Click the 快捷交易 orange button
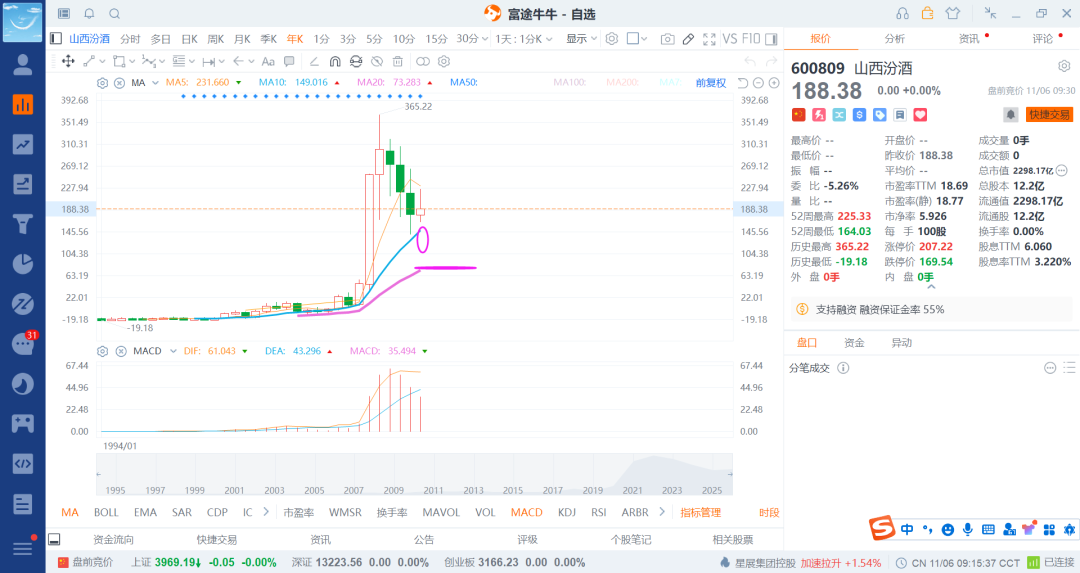Image resolution: width=1080 pixels, height=573 pixels. pyautogui.click(x=1050, y=115)
